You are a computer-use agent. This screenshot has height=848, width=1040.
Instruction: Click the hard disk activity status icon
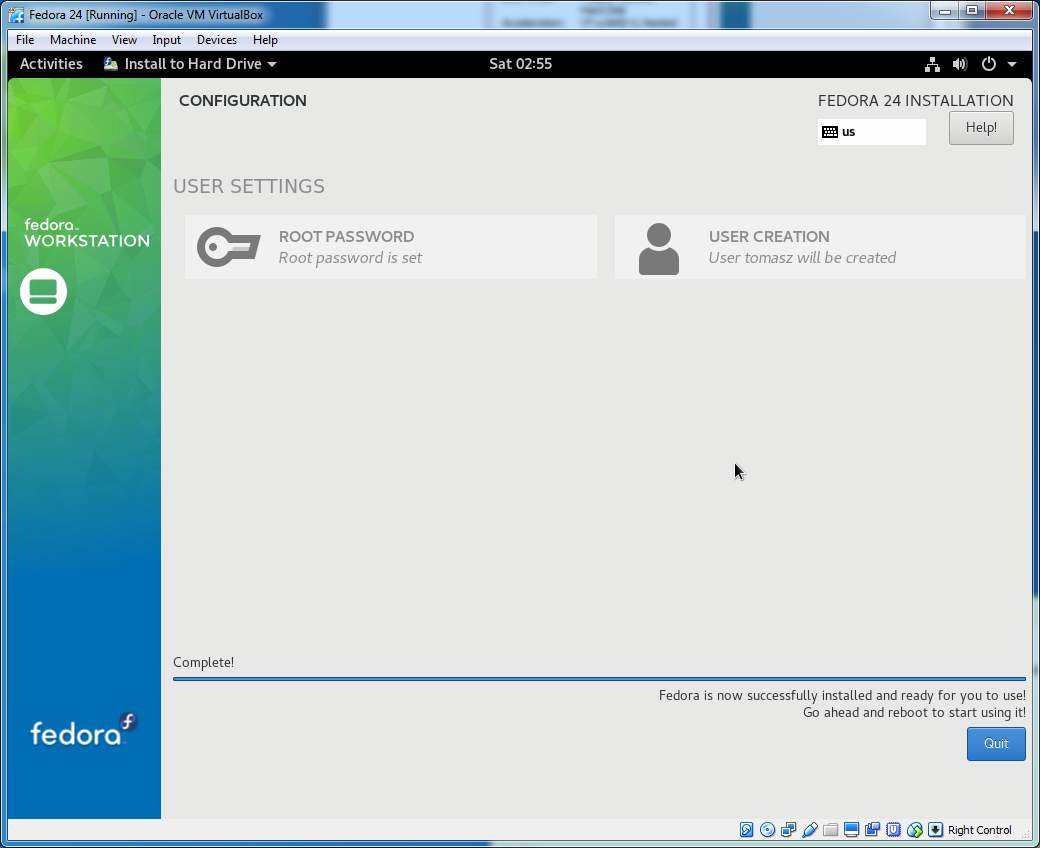(x=746, y=829)
